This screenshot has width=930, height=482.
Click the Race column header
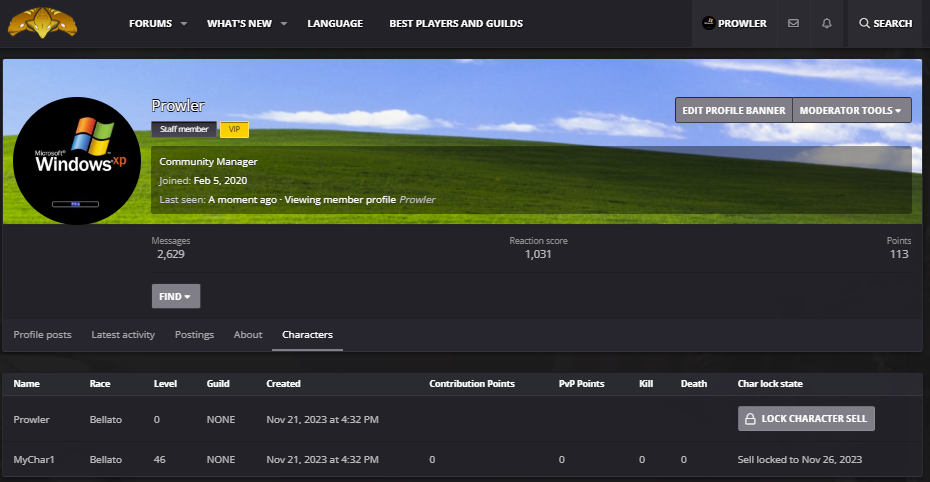click(x=100, y=384)
